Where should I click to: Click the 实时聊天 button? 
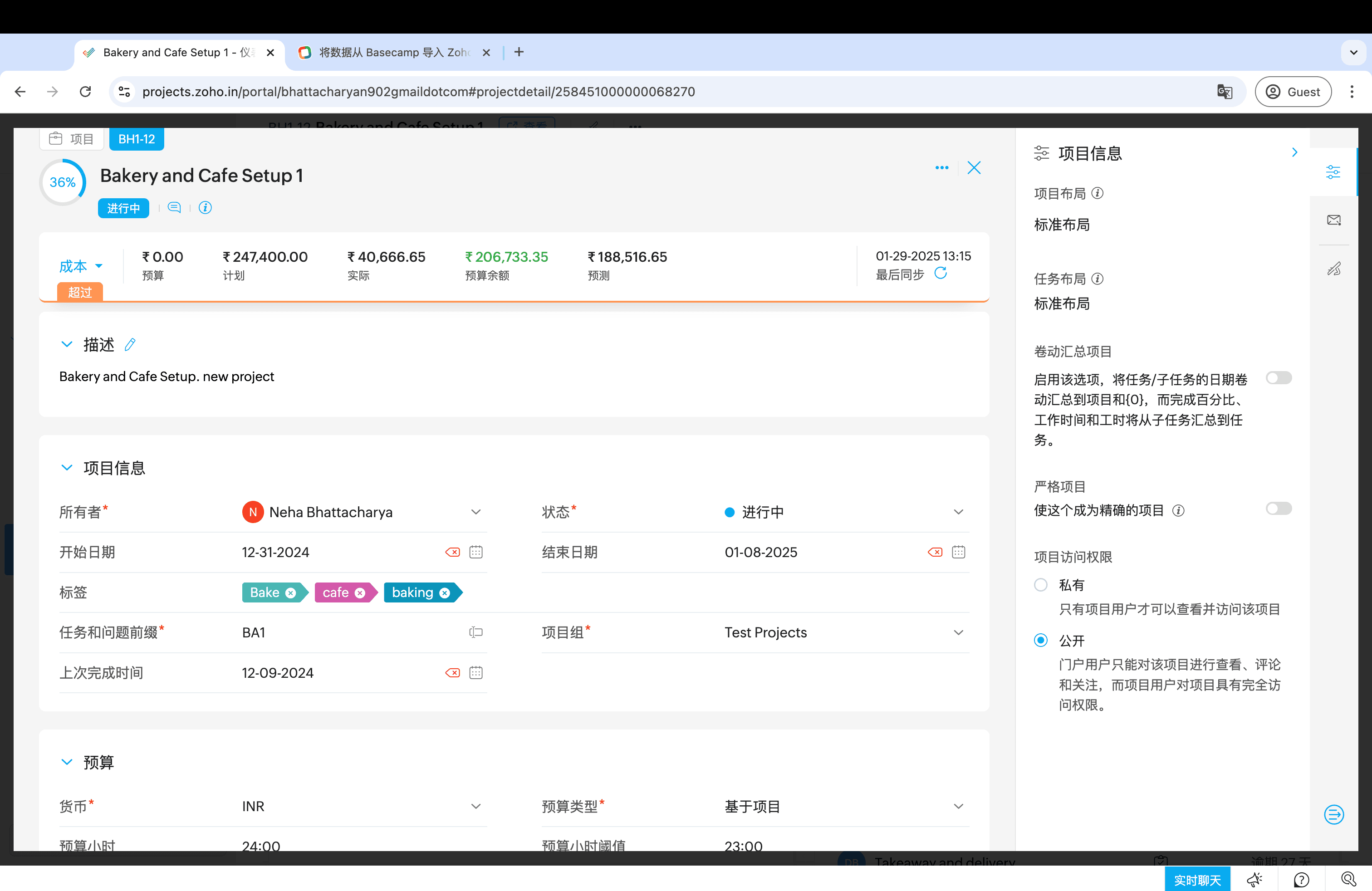pyautogui.click(x=1197, y=880)
